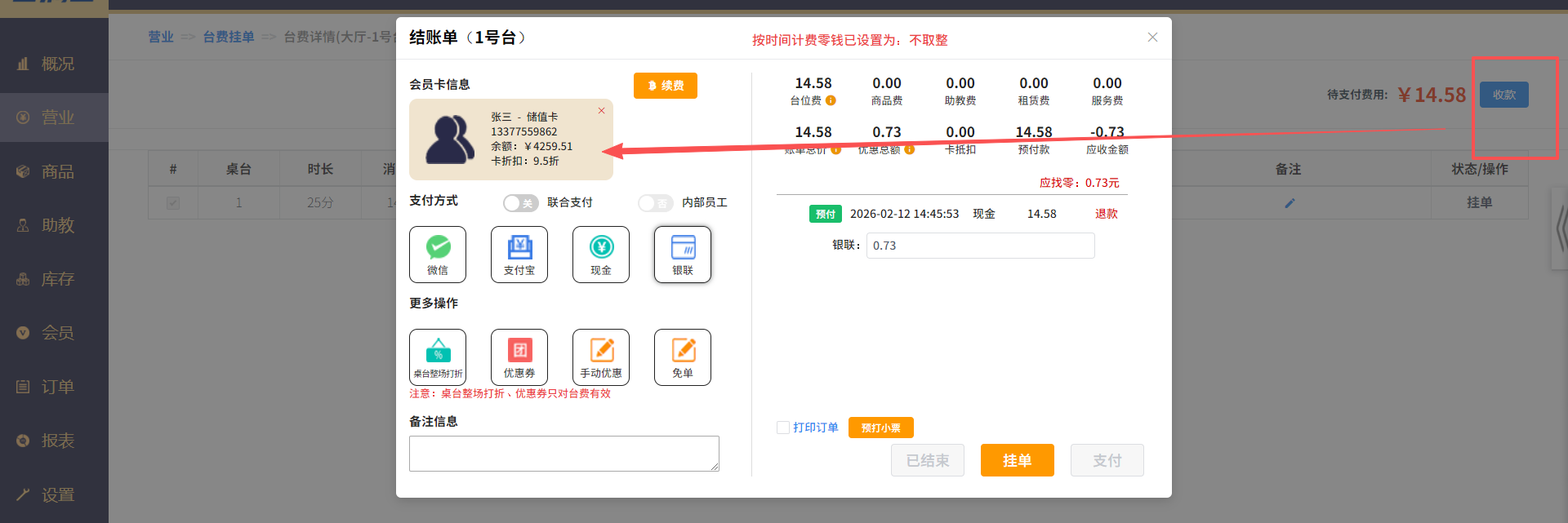
Task: Toggle the combined payment (联合支付) switch
Action: tap(520, 203)
